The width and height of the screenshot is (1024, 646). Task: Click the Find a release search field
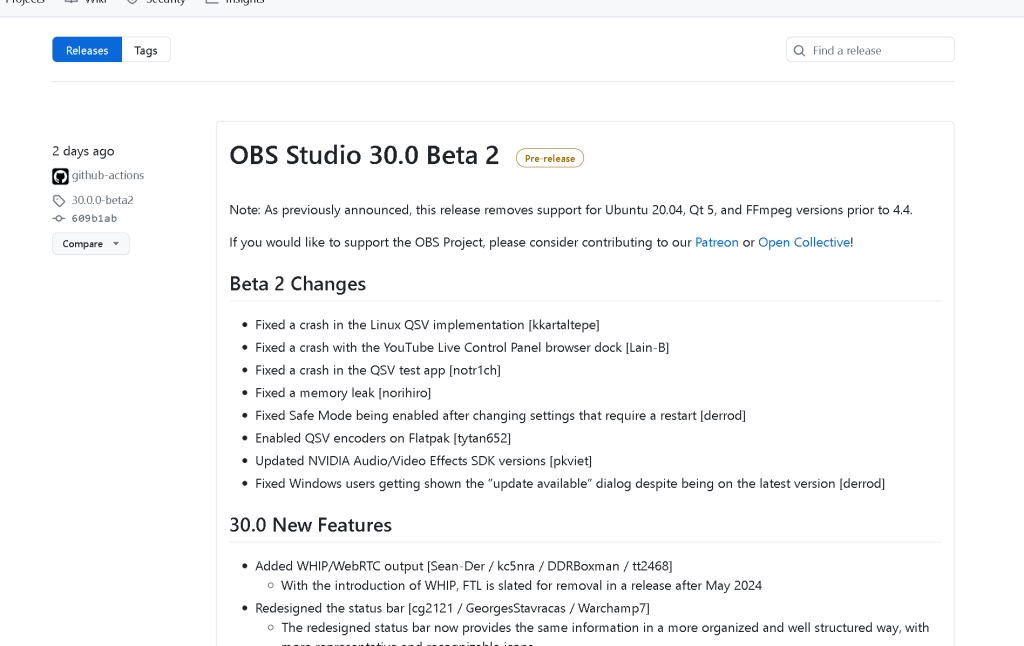(870, 50)
